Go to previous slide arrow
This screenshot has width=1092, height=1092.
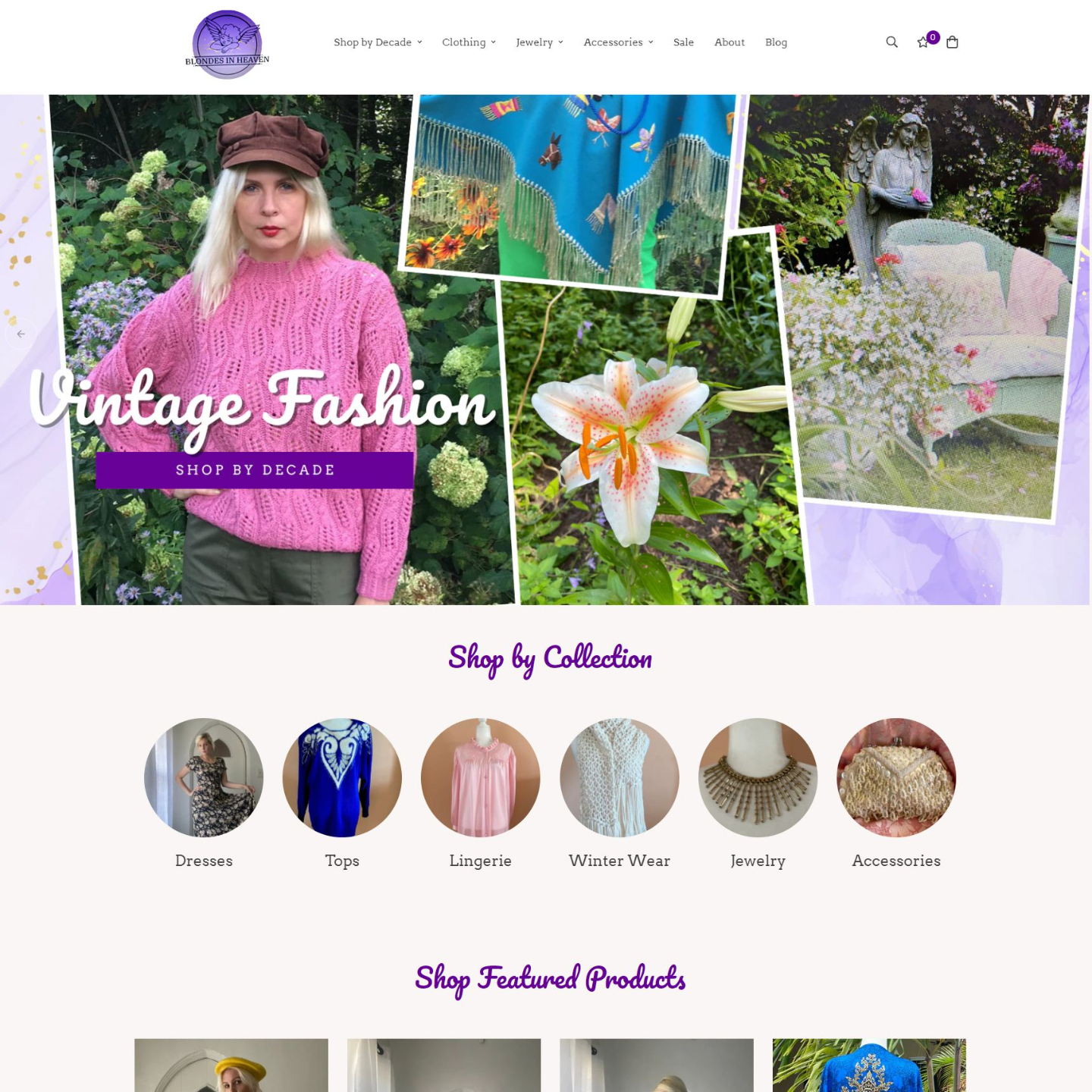pyautogui.click(x=20, y=334)
